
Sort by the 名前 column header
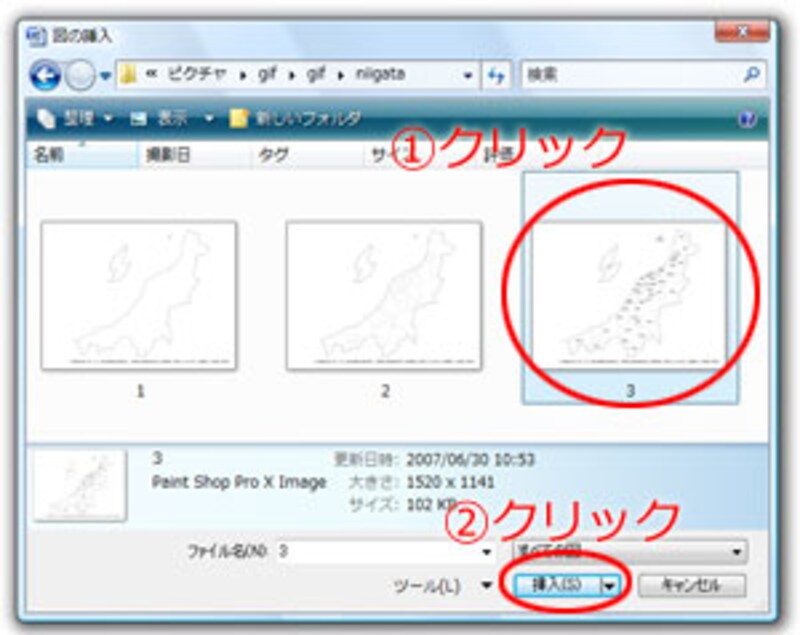tap(82, 154)
